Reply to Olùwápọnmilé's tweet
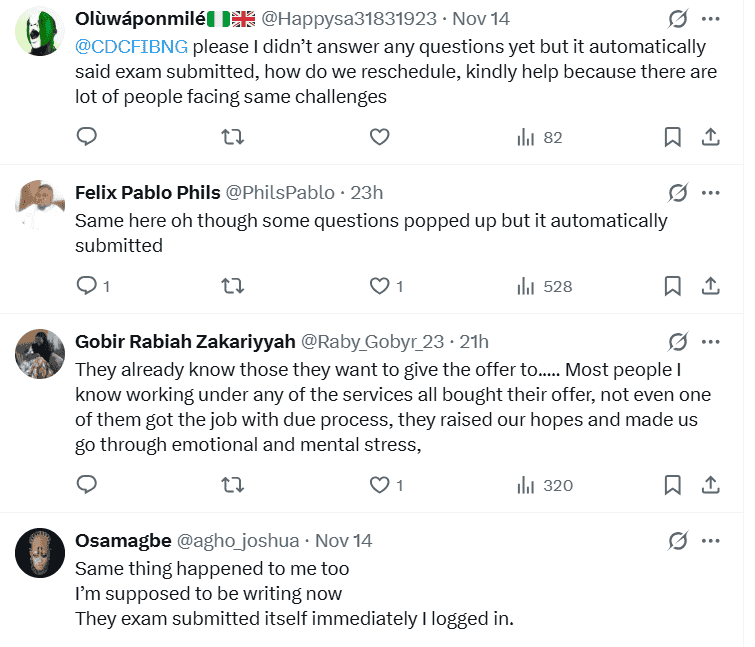The width and height of the screenshot is (755, 647). tap(87, 137)
